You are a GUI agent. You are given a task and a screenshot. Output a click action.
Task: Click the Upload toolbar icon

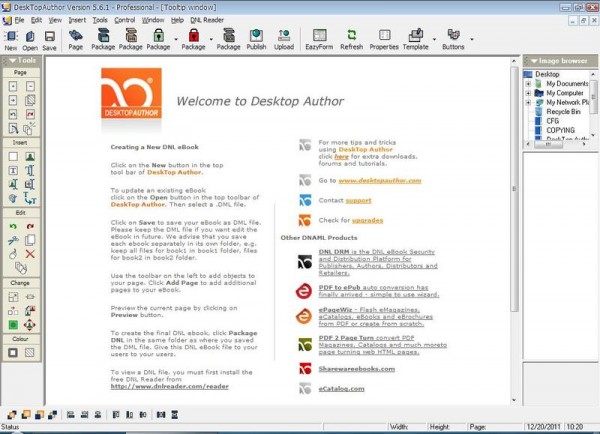(284, 39)
